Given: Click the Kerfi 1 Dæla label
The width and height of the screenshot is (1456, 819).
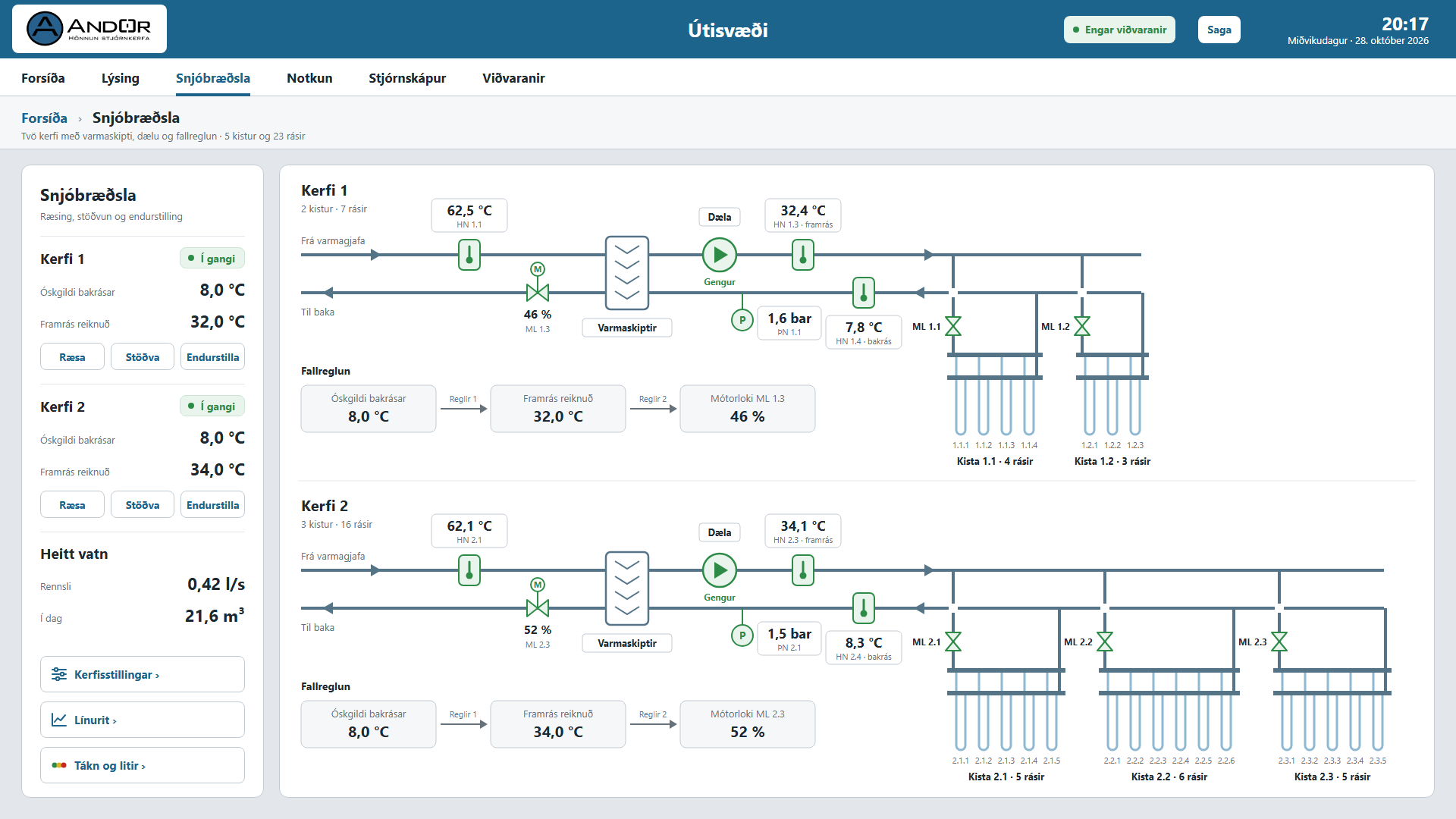Looking at the screenshot, I should (719, 217).
